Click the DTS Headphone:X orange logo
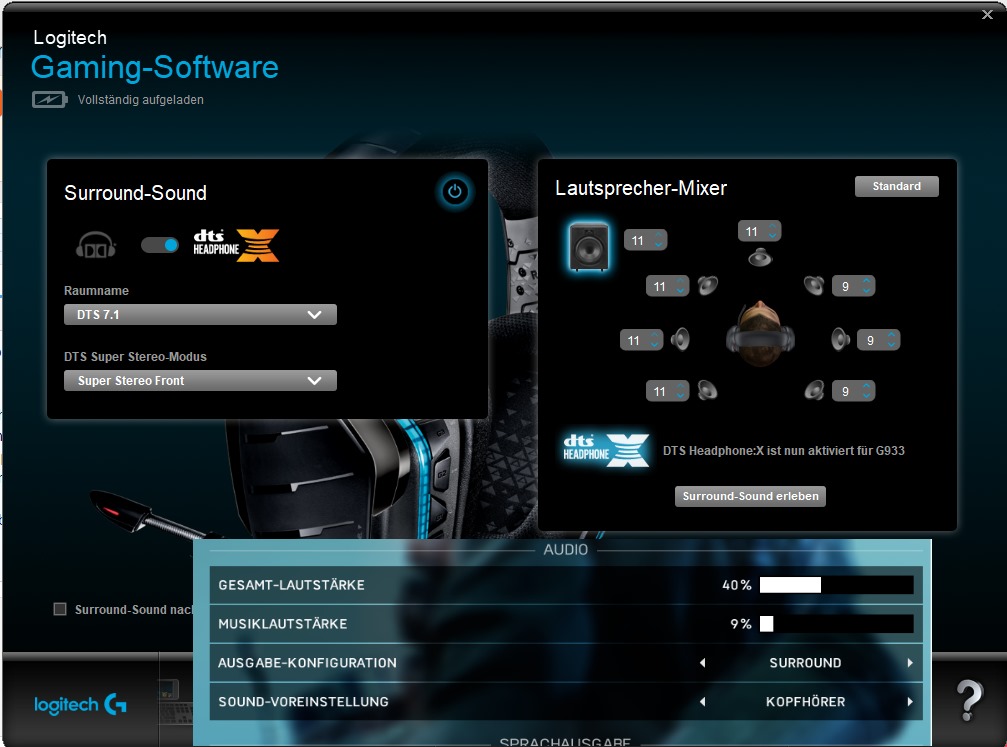The width and height of the screenshot is (1007, 747). click(x=236, y=245)
